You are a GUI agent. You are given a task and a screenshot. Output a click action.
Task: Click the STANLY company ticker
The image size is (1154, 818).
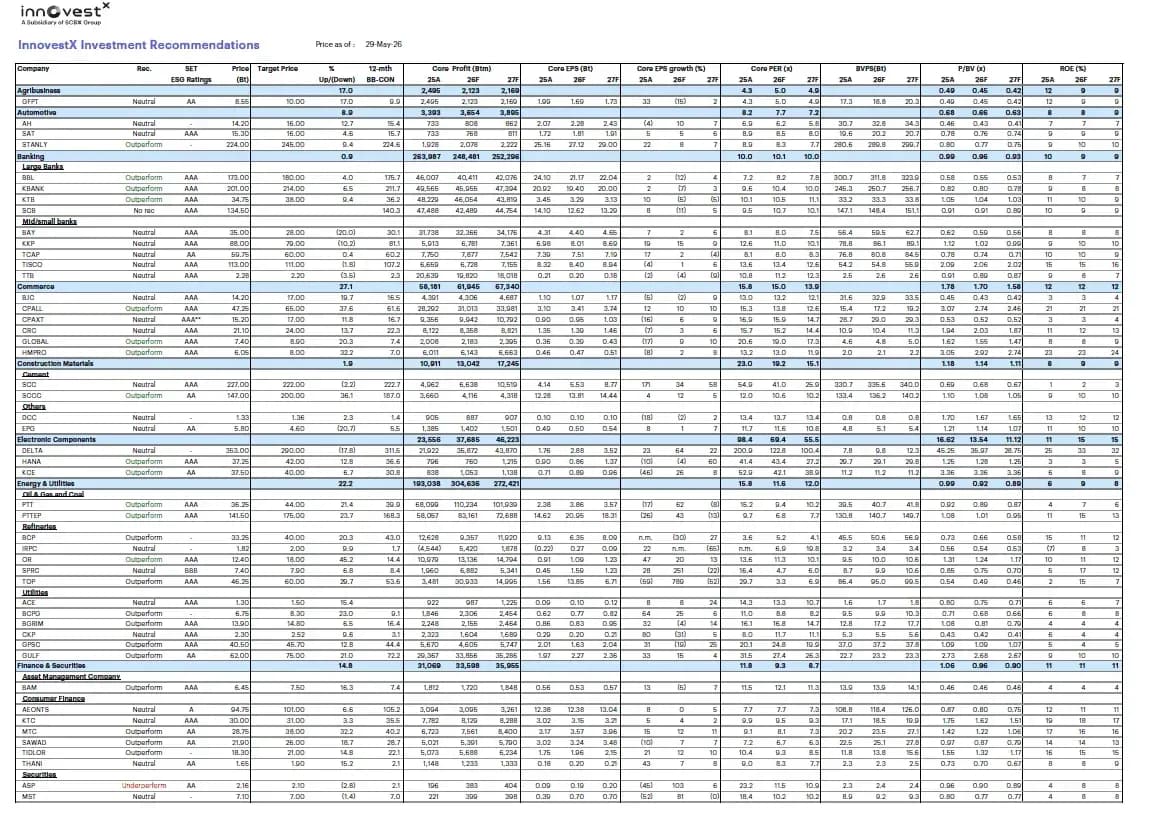coord(35,145)
